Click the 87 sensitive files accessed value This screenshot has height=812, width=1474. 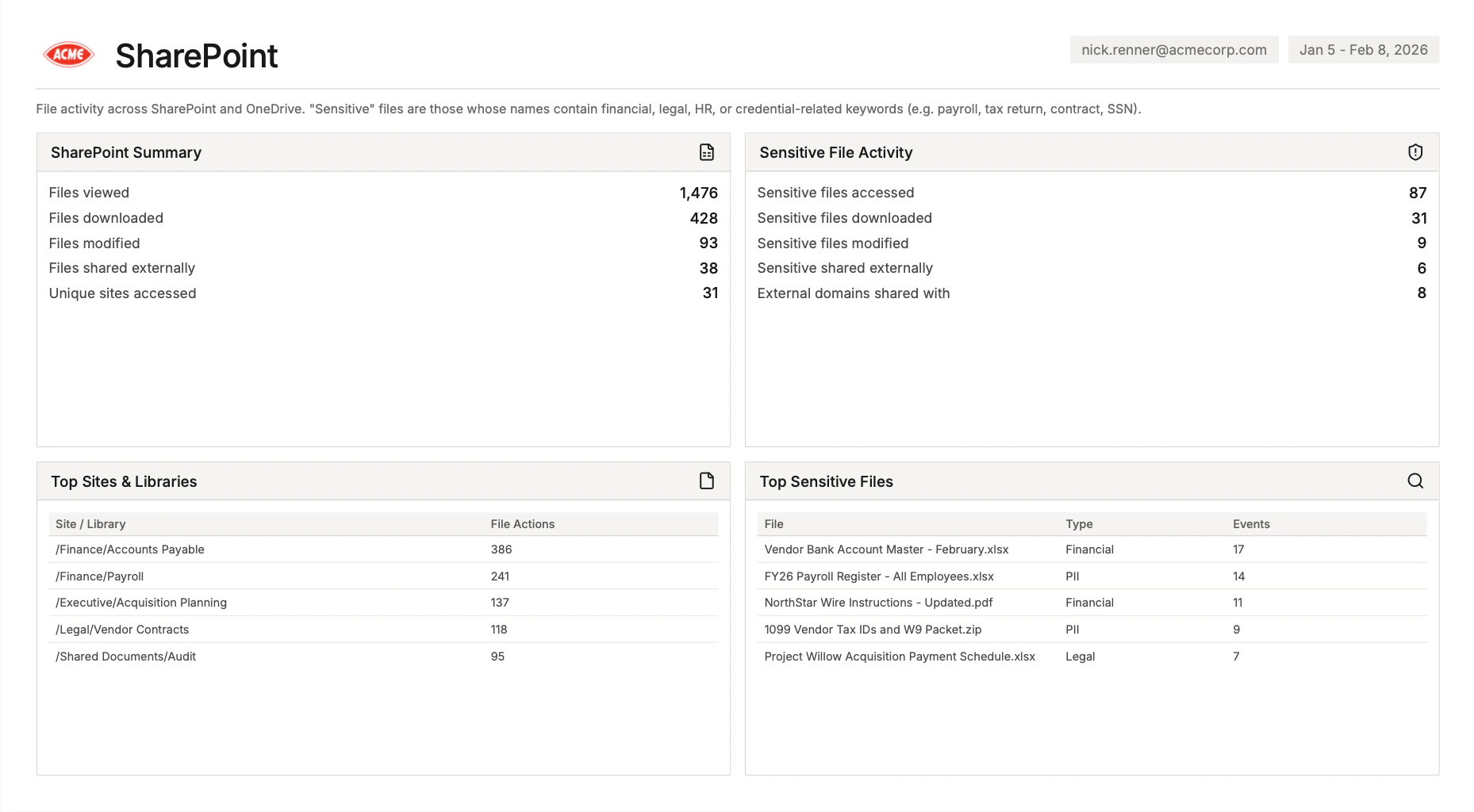(1417, 193)
